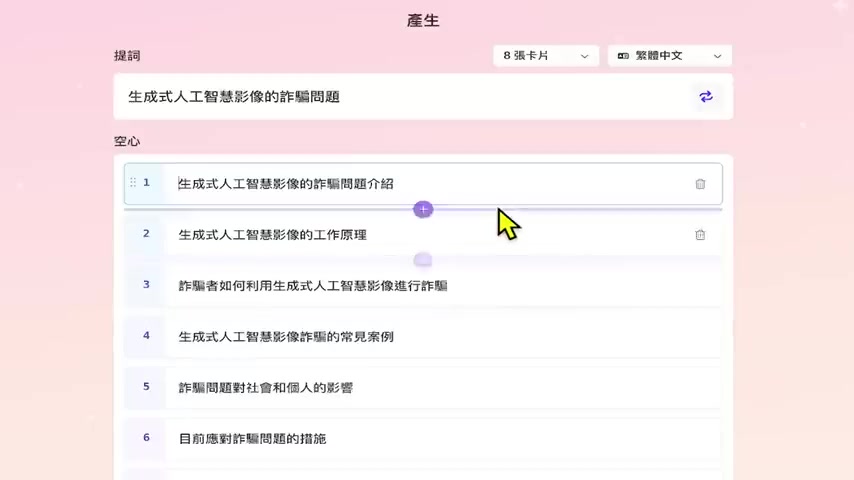This screenshot has height=480, width=854.
Task: Select card 5 詐騙問題對社會和個人的影響
Action: [x=423, y=387]
